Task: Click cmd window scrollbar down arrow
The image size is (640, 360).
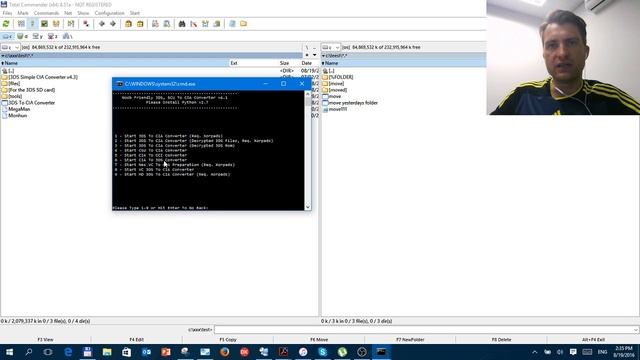Action: pos(308,207)
